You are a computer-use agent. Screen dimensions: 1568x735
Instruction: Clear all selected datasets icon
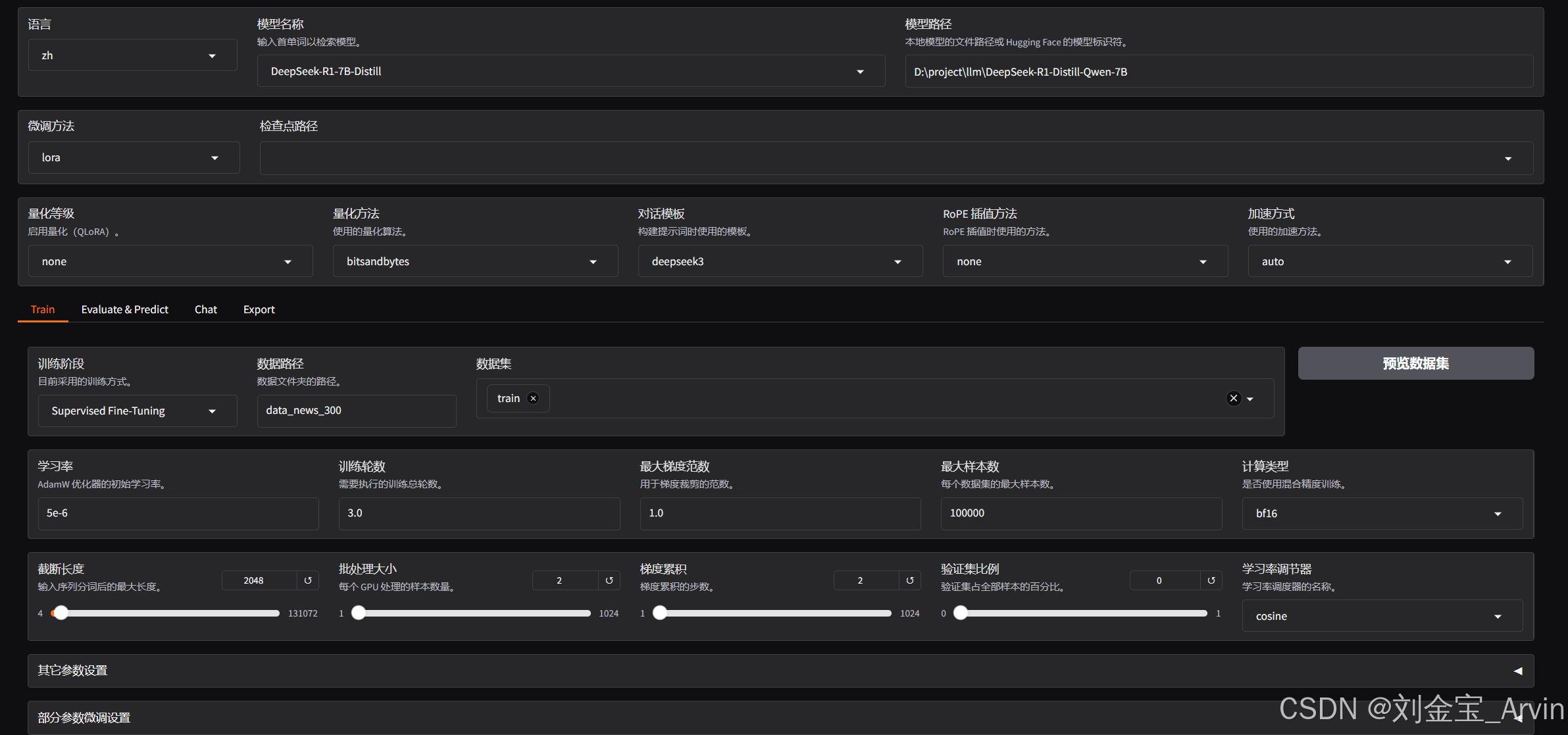[1234, 398]
